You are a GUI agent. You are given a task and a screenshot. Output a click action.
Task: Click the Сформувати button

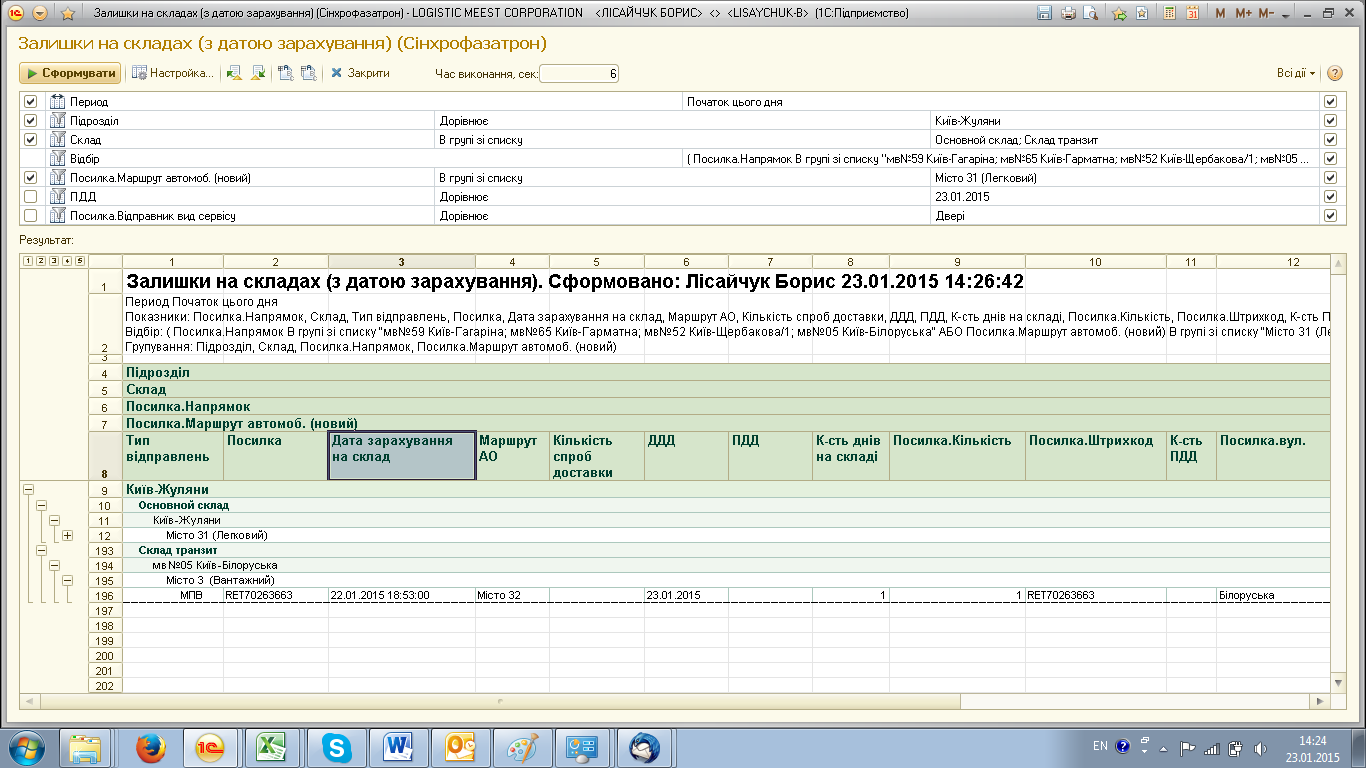click(x=70, y=73)
